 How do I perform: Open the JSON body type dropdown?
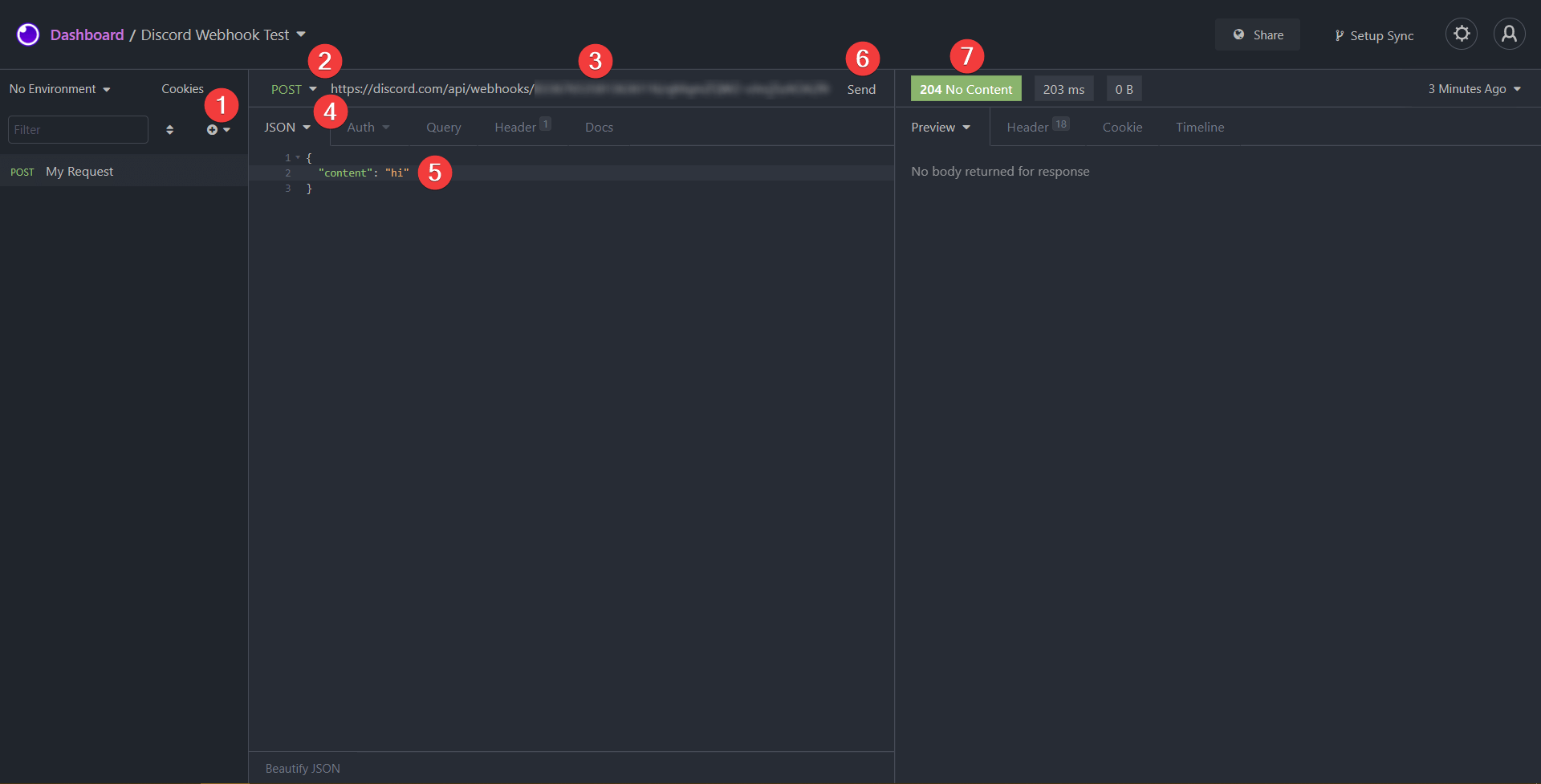pyautogui.click(x=287, y=127)
